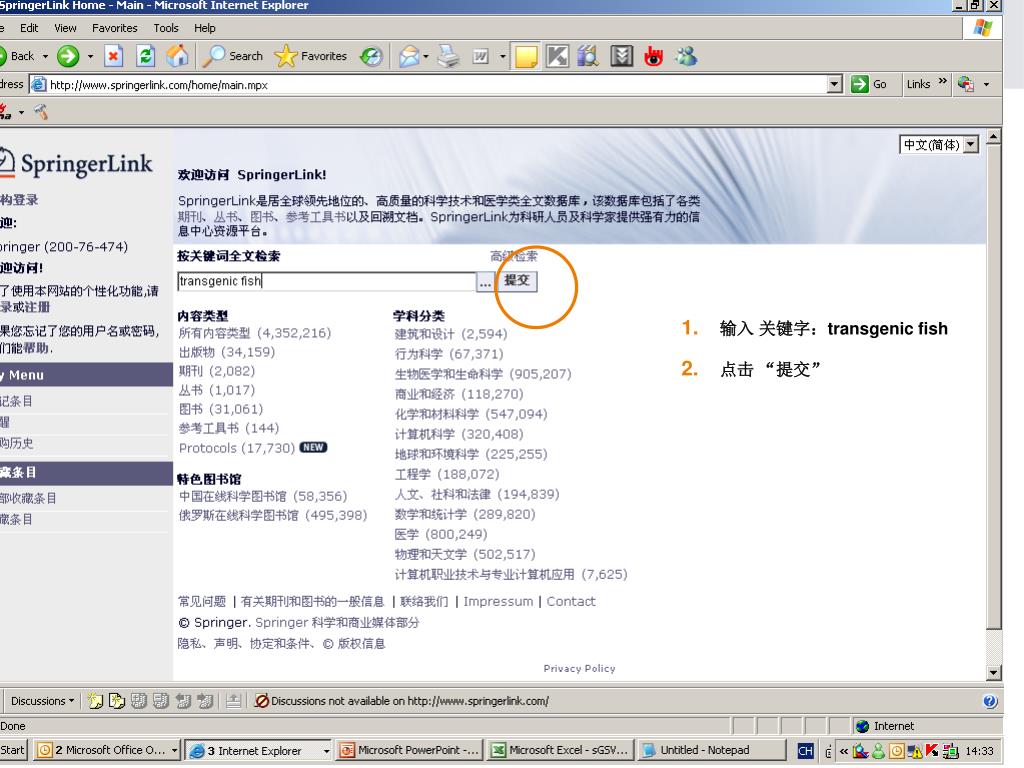Open the Contact footer link
This screenshot has height=768, width=1024.
pyautogui.click(x=571, y=601)
